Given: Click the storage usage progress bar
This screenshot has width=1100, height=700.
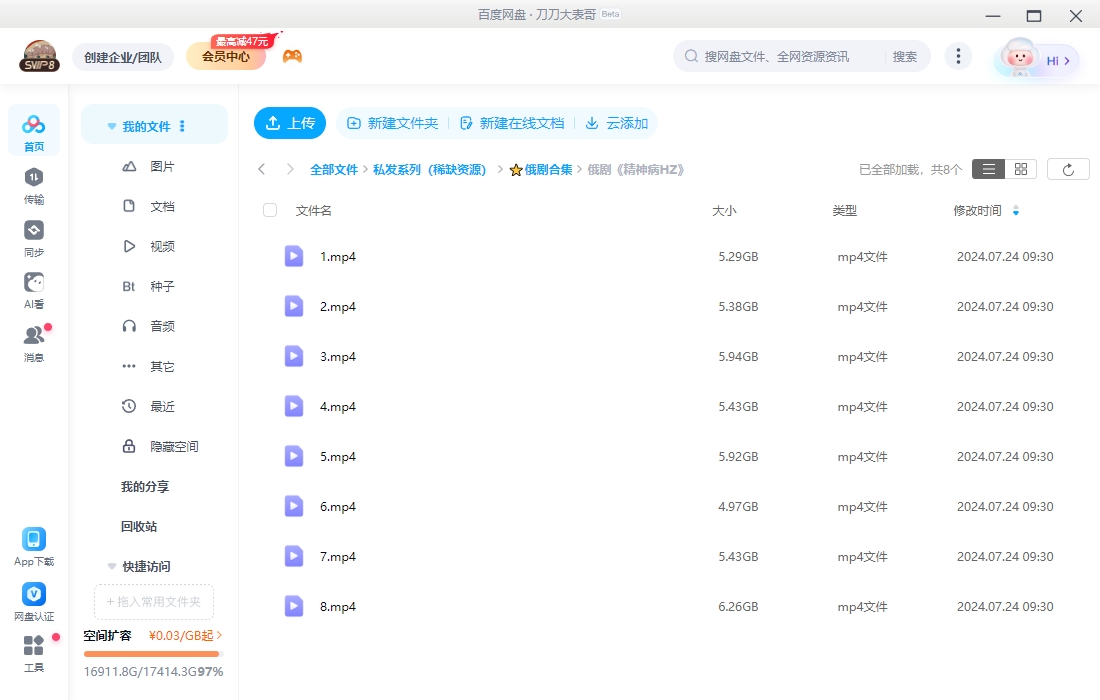Looking at the screenshot, I should coord(151,654).
